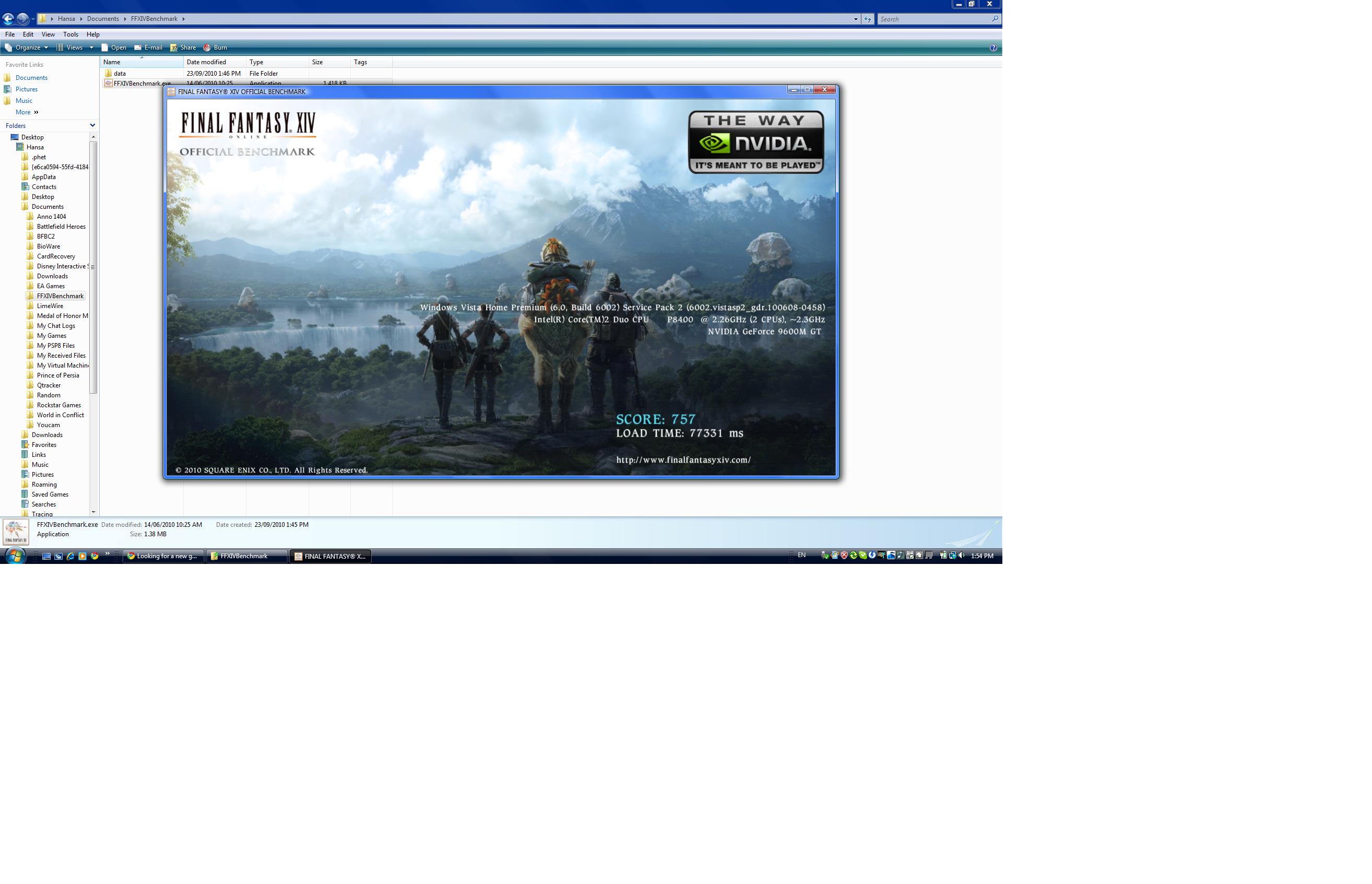The width and height of the screenshot is (1372, 884).
Task: Launch Internet Explorer from quick launch
Action: click(x=70, y=556)
